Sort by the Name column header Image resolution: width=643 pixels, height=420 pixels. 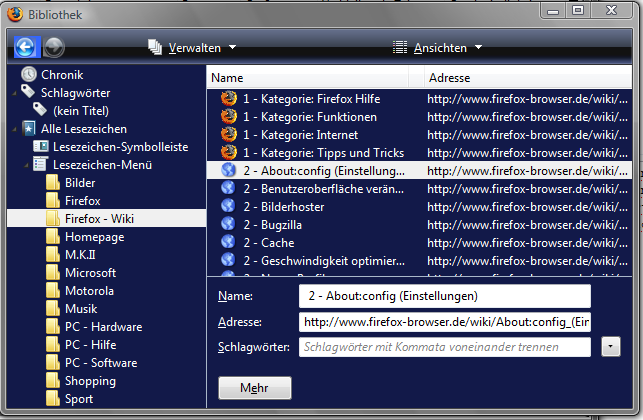(x=308, y=78)
